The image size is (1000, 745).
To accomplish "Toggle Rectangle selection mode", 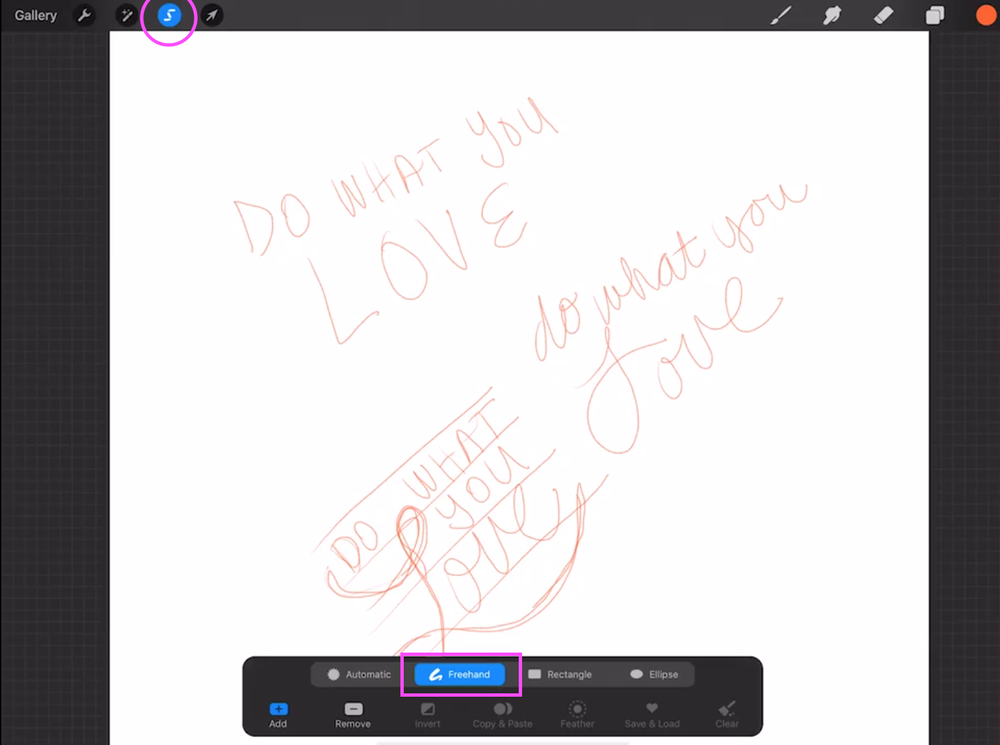I will pos(563,673).
